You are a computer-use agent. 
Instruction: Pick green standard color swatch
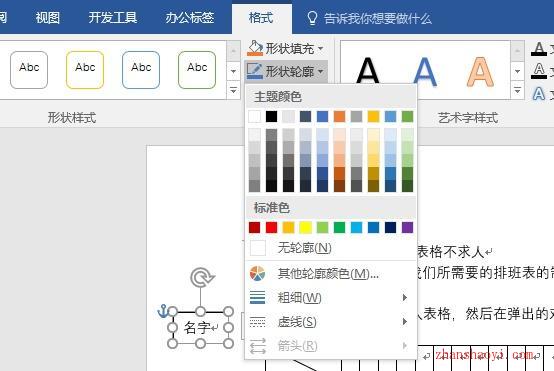(339, 227)
